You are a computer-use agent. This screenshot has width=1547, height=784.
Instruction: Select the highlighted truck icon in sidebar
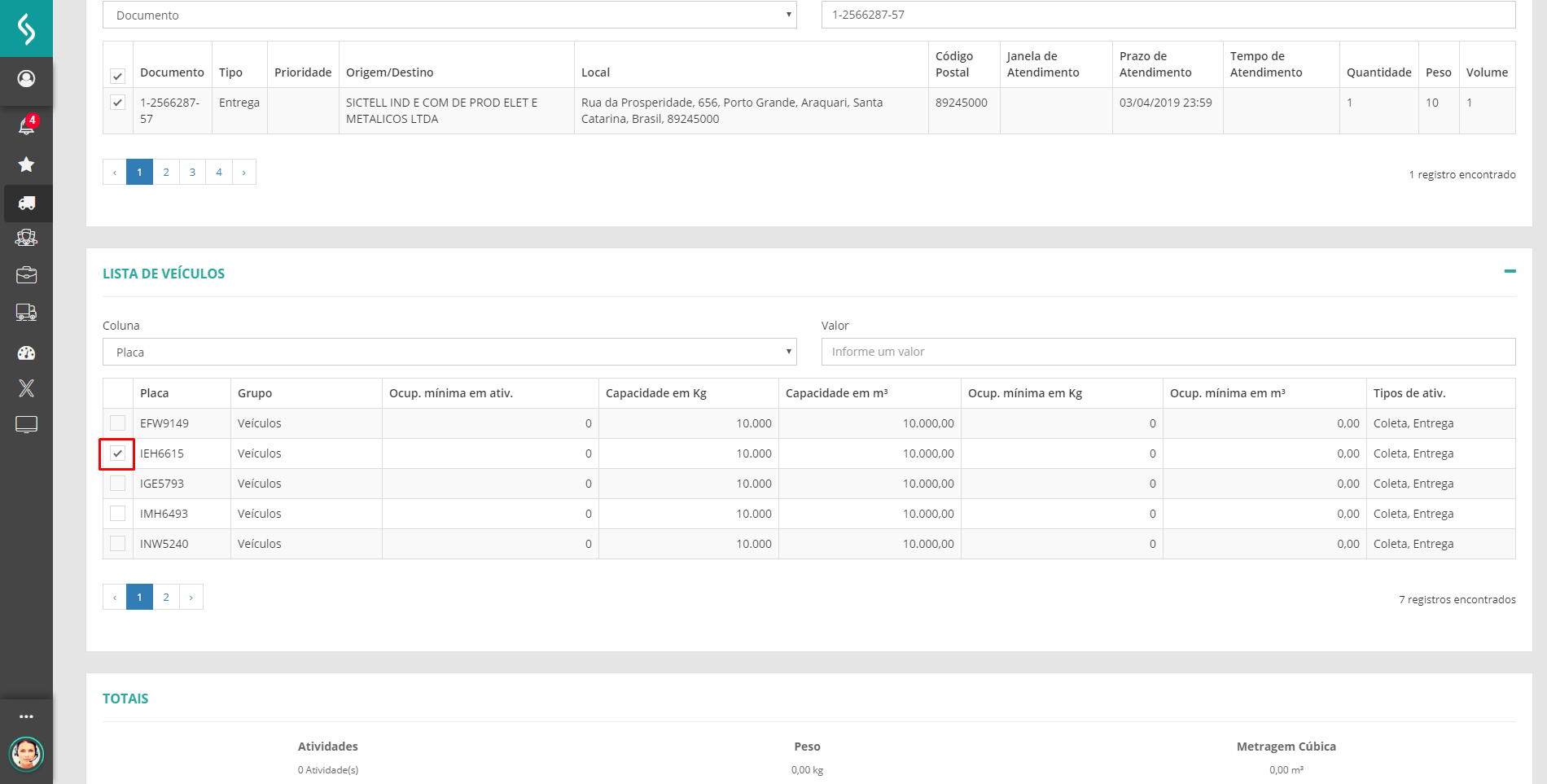click(27, 203)
